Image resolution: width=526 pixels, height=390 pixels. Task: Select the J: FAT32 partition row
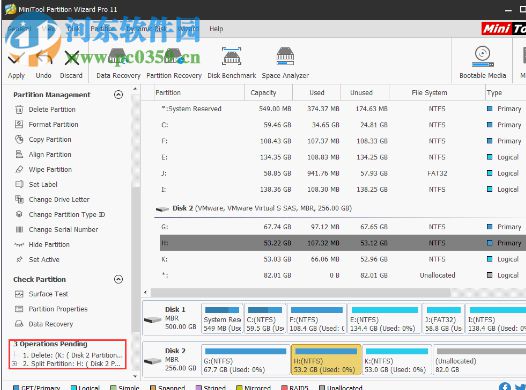(343, 173)
